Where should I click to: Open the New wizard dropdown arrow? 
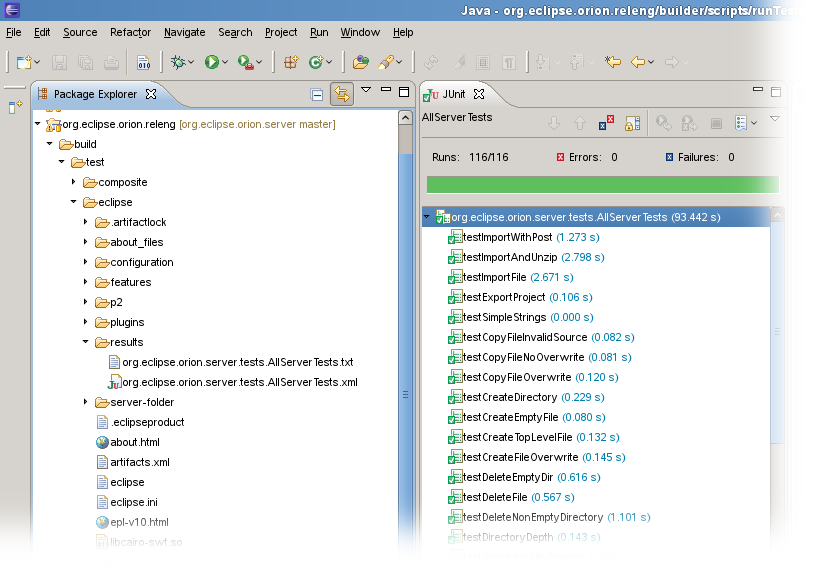pyautogui.click(x=37, y=62)
